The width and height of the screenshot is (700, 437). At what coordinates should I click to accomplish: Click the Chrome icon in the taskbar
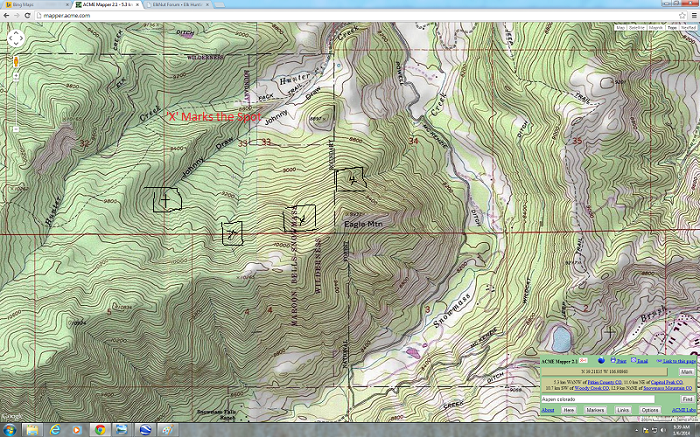(100, 430)
